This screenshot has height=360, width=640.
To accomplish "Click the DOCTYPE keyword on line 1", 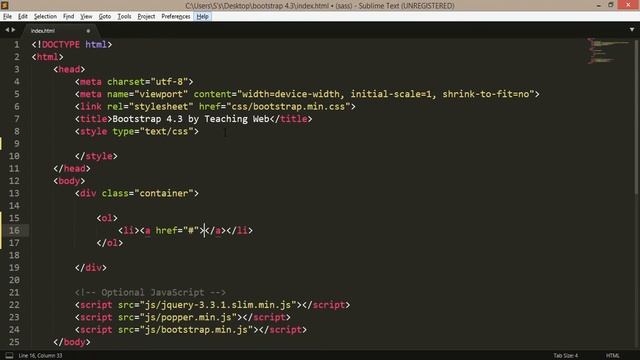I will pyautogui.click(x=61, y=44).
